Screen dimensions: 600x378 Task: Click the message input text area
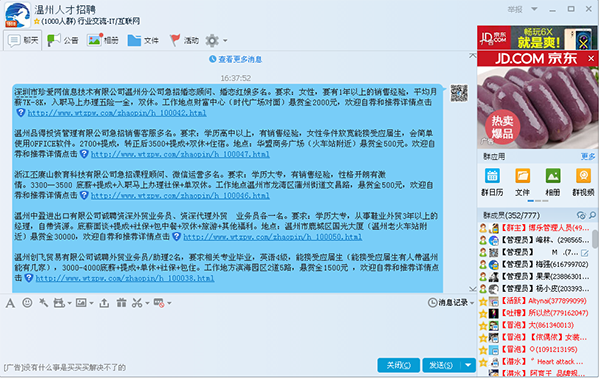[237, 333]
